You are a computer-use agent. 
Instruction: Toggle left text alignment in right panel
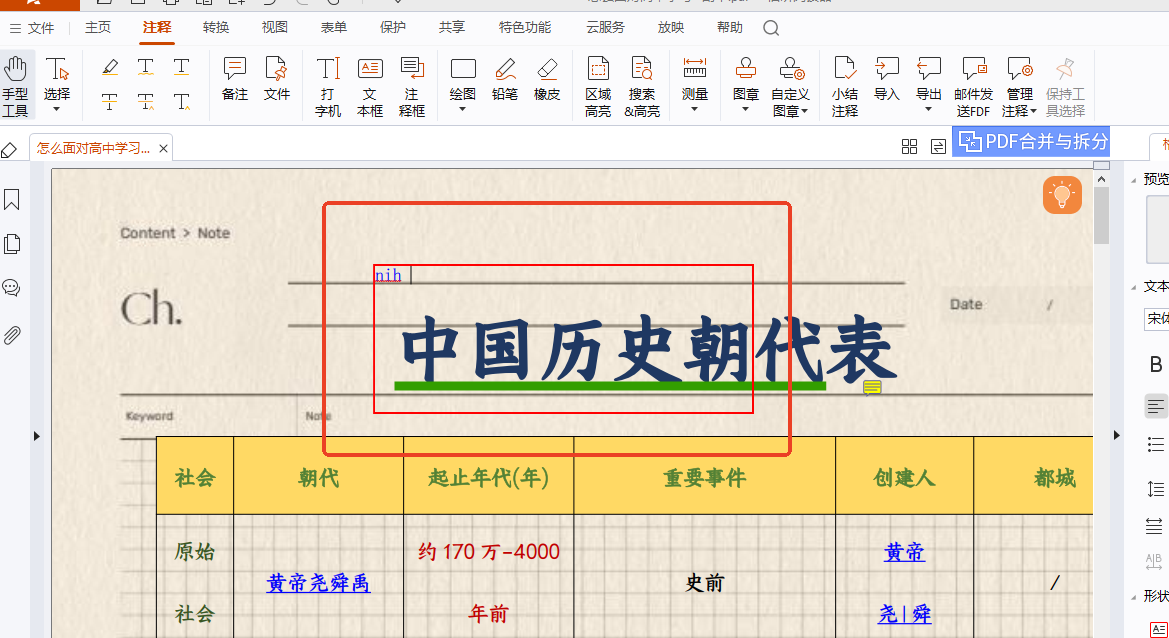tap(1156, 406)
